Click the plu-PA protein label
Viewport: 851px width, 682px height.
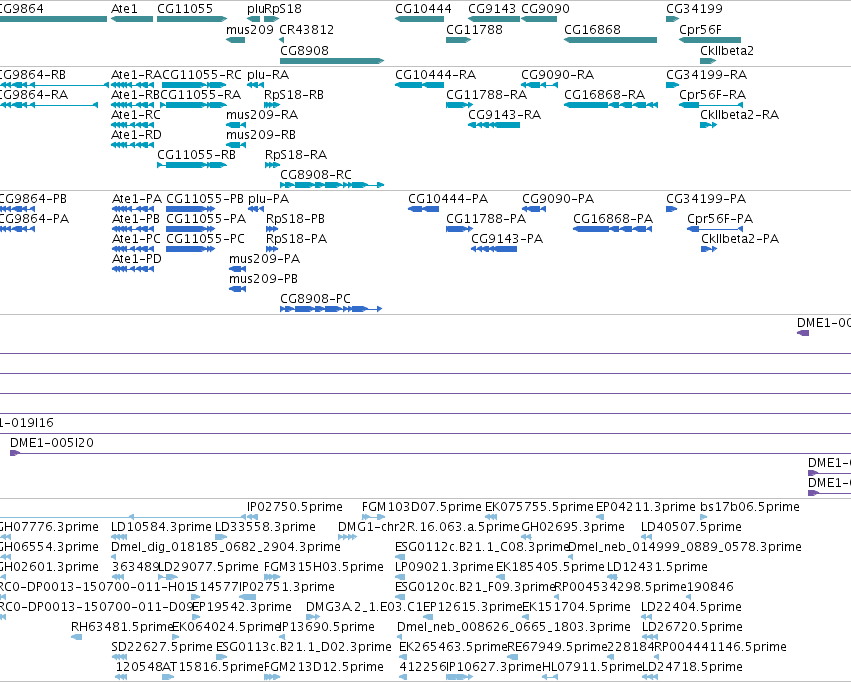(x=269, y=199)
